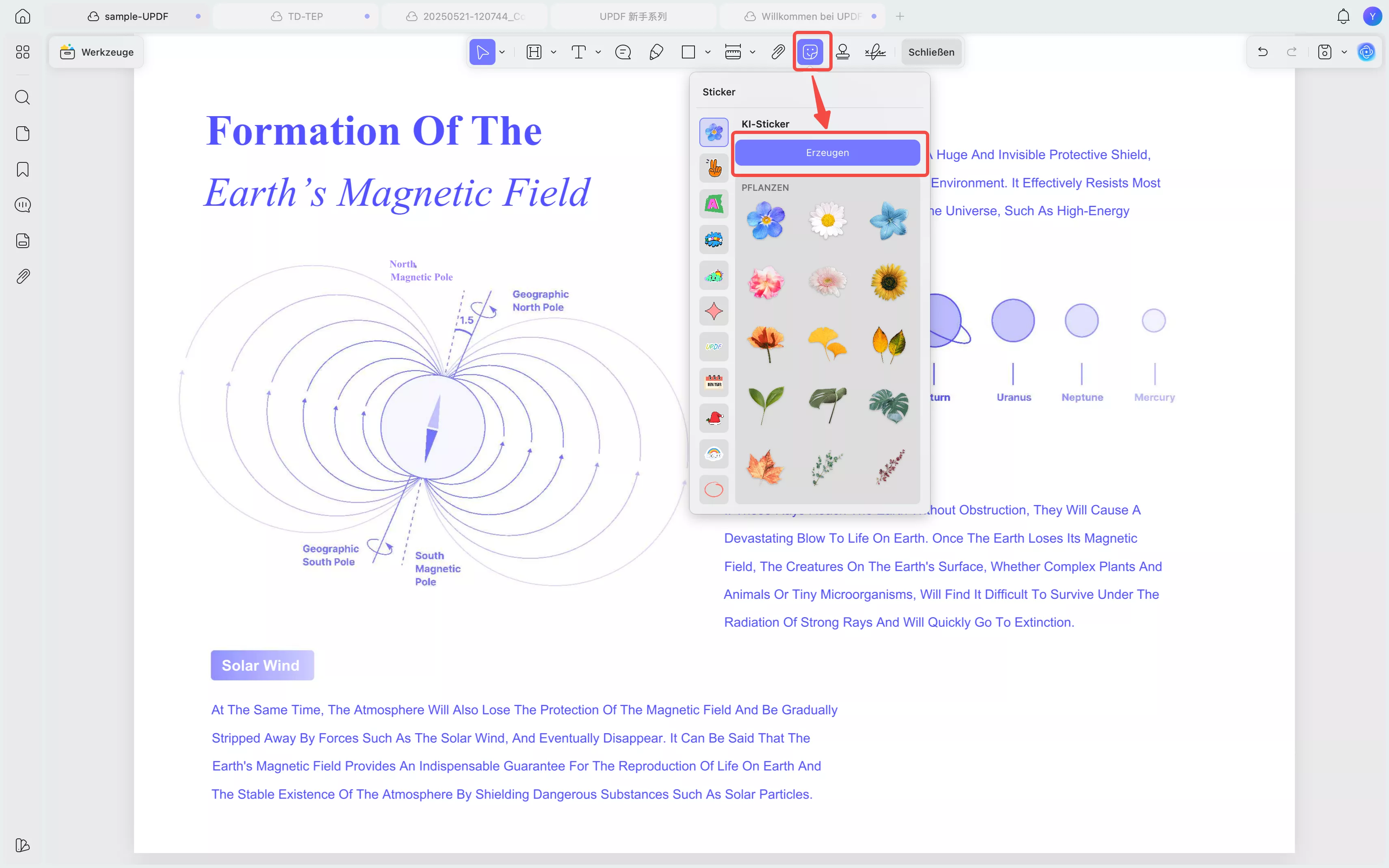Image resolution: width=1389 pixels, height=868 pixels.
Task: Select the Stamp tool icon
Action: [x=842, y=52]
